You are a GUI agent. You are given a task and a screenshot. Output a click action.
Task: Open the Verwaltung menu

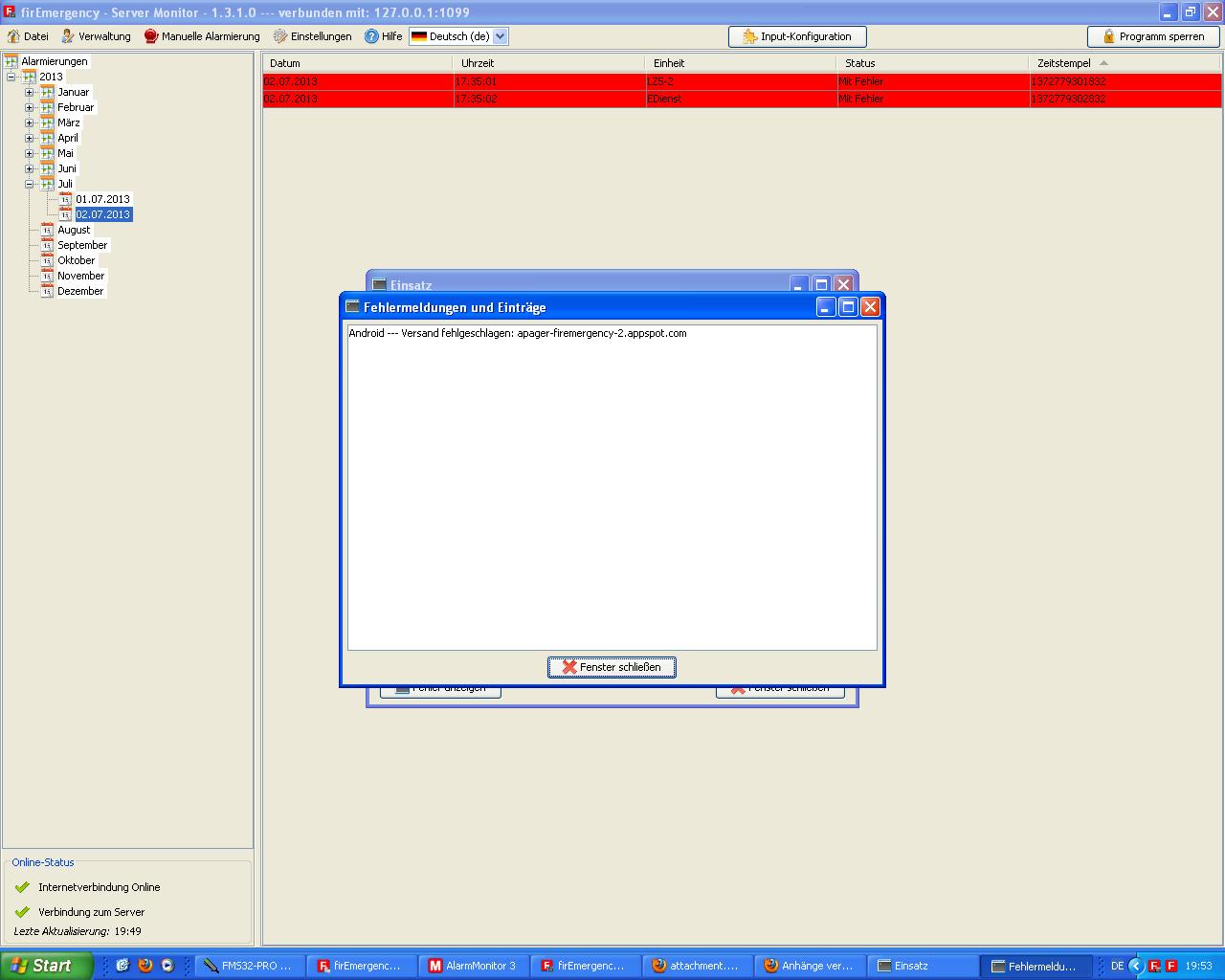96,36
